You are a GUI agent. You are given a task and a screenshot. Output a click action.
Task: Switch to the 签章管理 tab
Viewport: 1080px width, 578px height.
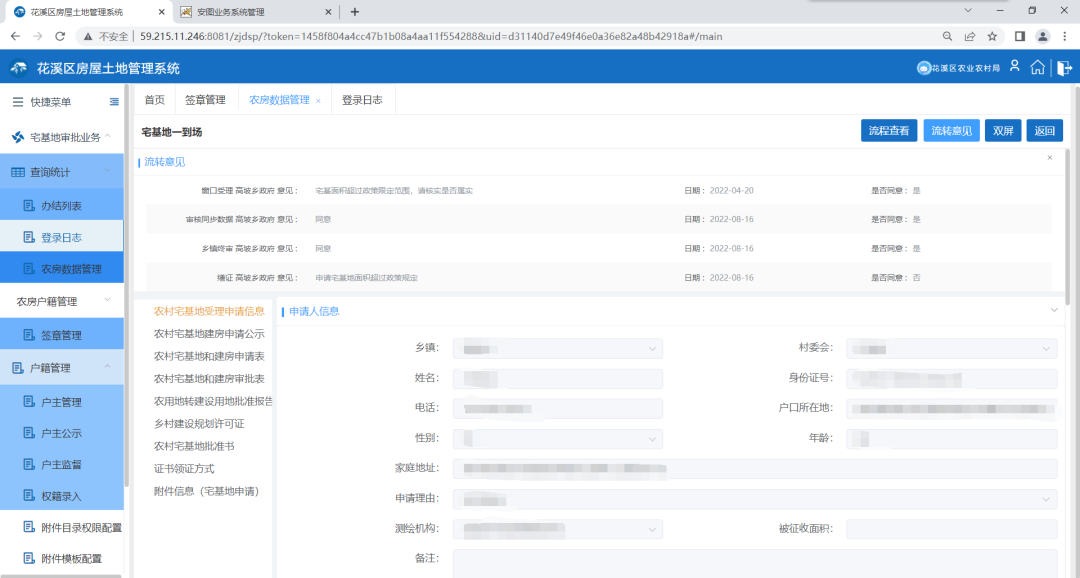pos(205,100)
